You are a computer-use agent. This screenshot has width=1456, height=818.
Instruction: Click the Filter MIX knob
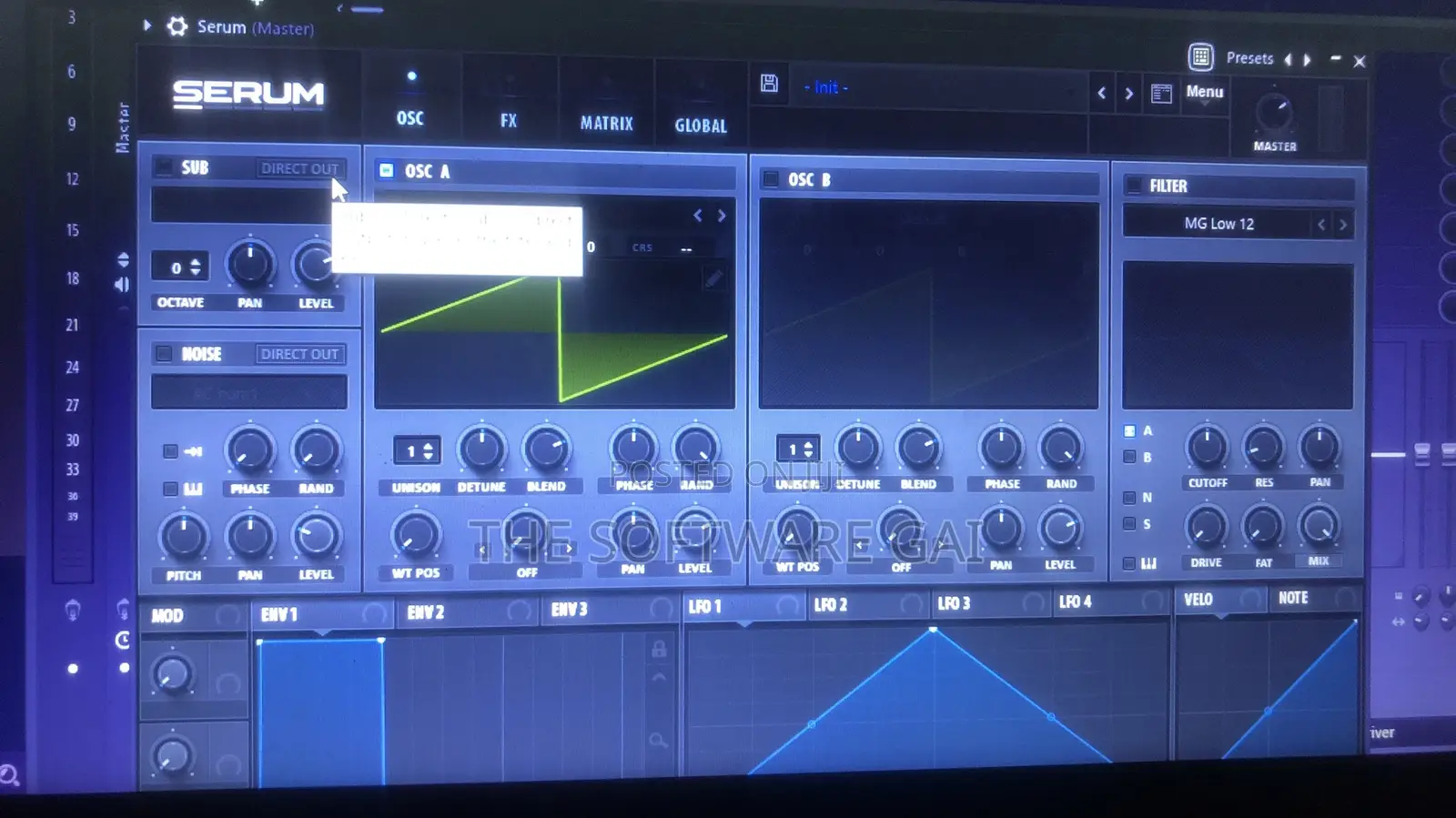(1318, 525)
